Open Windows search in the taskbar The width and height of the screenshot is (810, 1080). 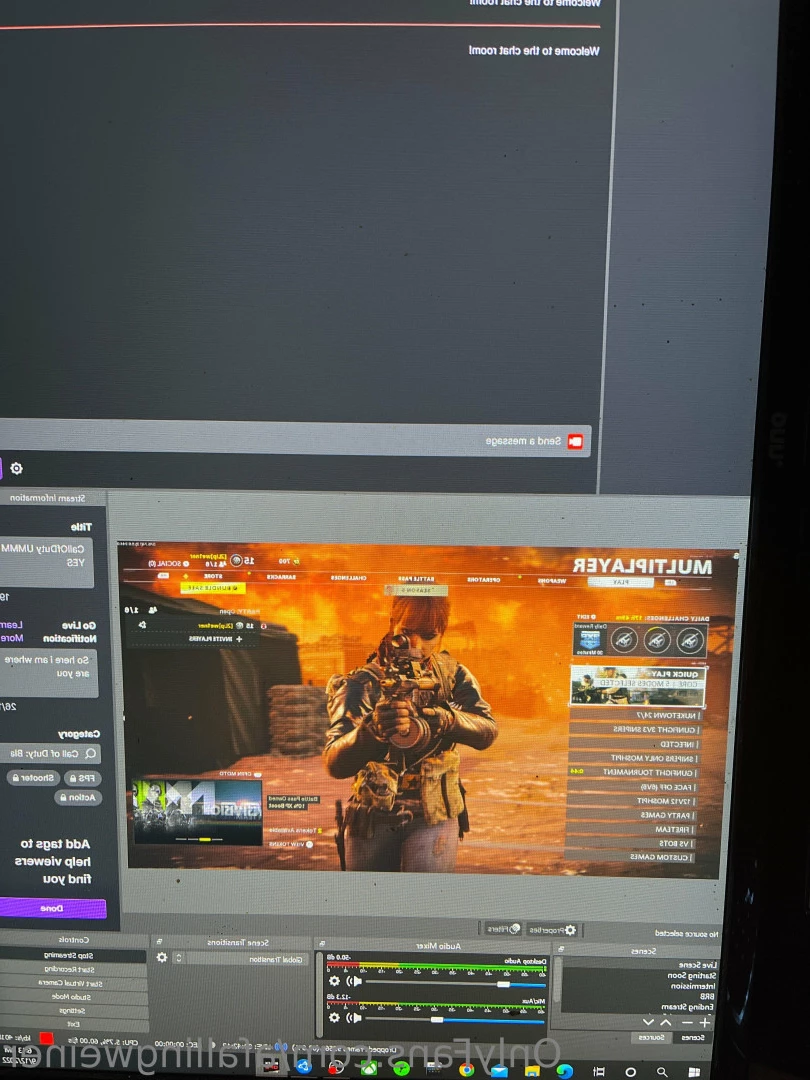662,1072
